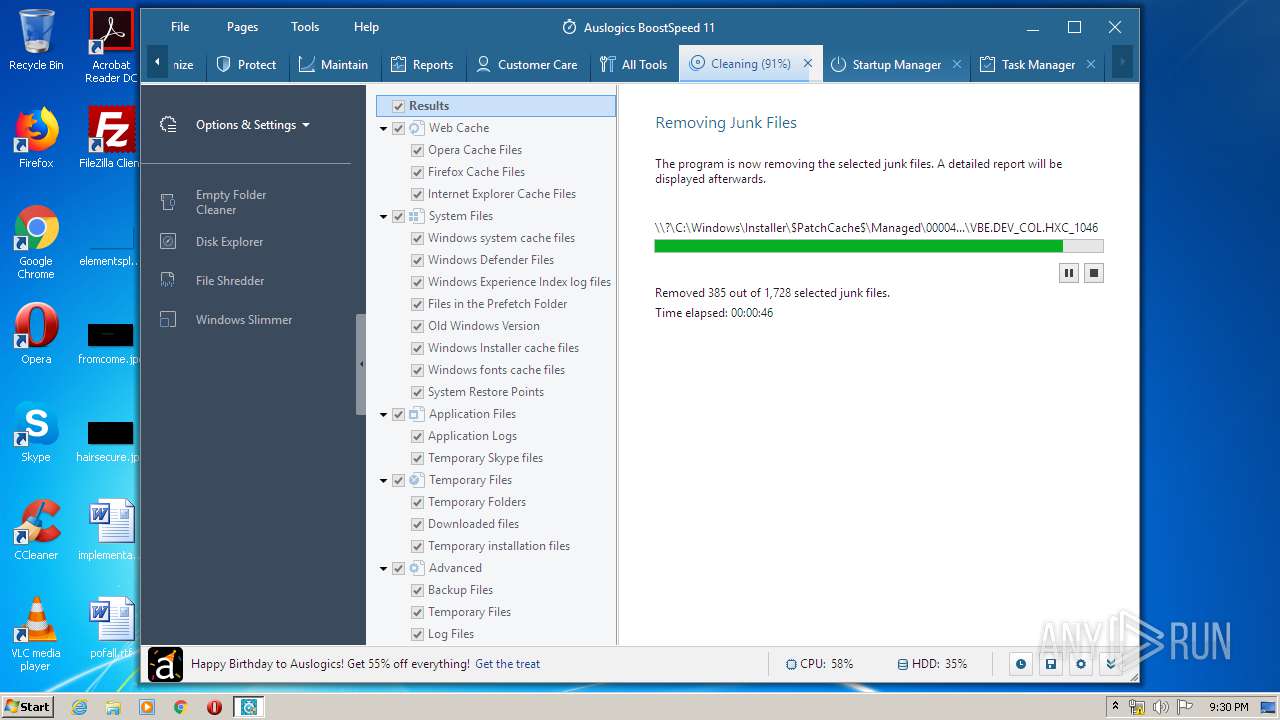The width and height of the screenshot is (1280, 720).
Task: Collapse the Web Cache group
Action: (x=383, y=128)
